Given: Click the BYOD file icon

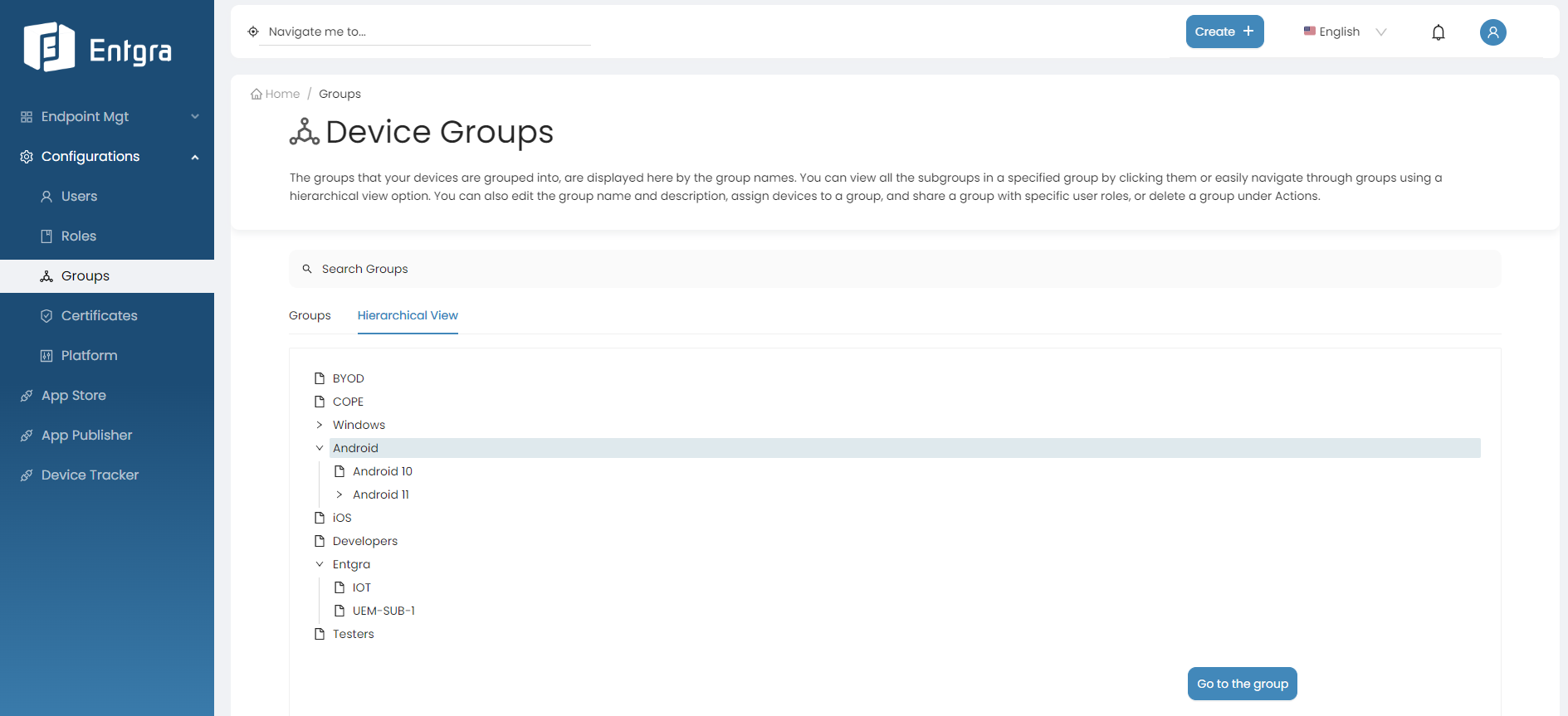Looking at the screenshot, I should pos(320,378).
